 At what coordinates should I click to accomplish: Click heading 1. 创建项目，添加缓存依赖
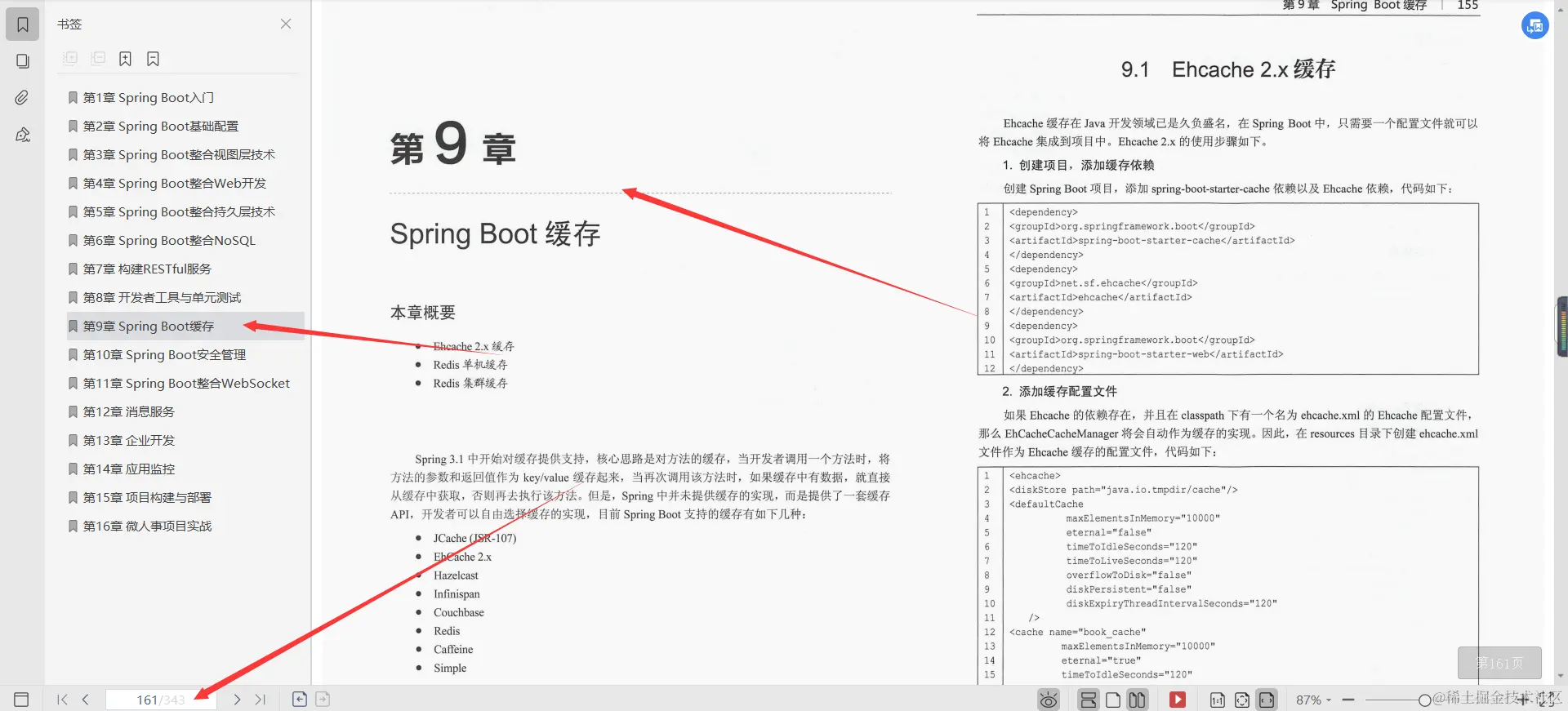pyautogui.click(x=1078, y=165)
